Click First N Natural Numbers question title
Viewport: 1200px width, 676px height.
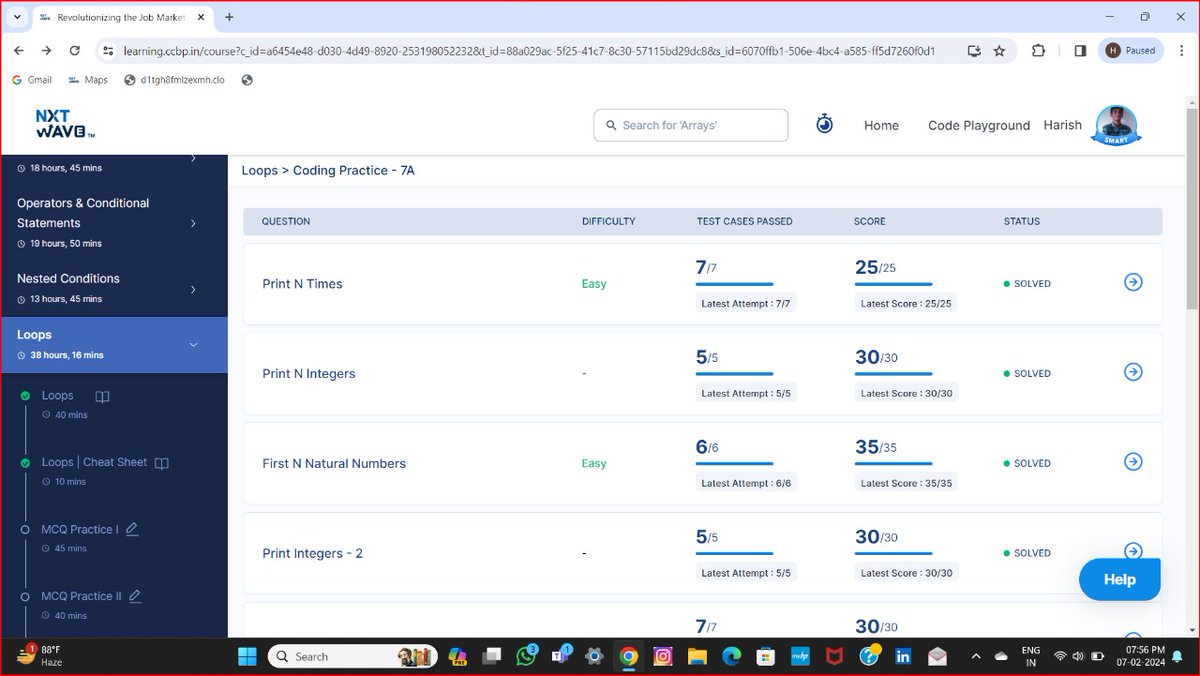(x=334, y=464)
